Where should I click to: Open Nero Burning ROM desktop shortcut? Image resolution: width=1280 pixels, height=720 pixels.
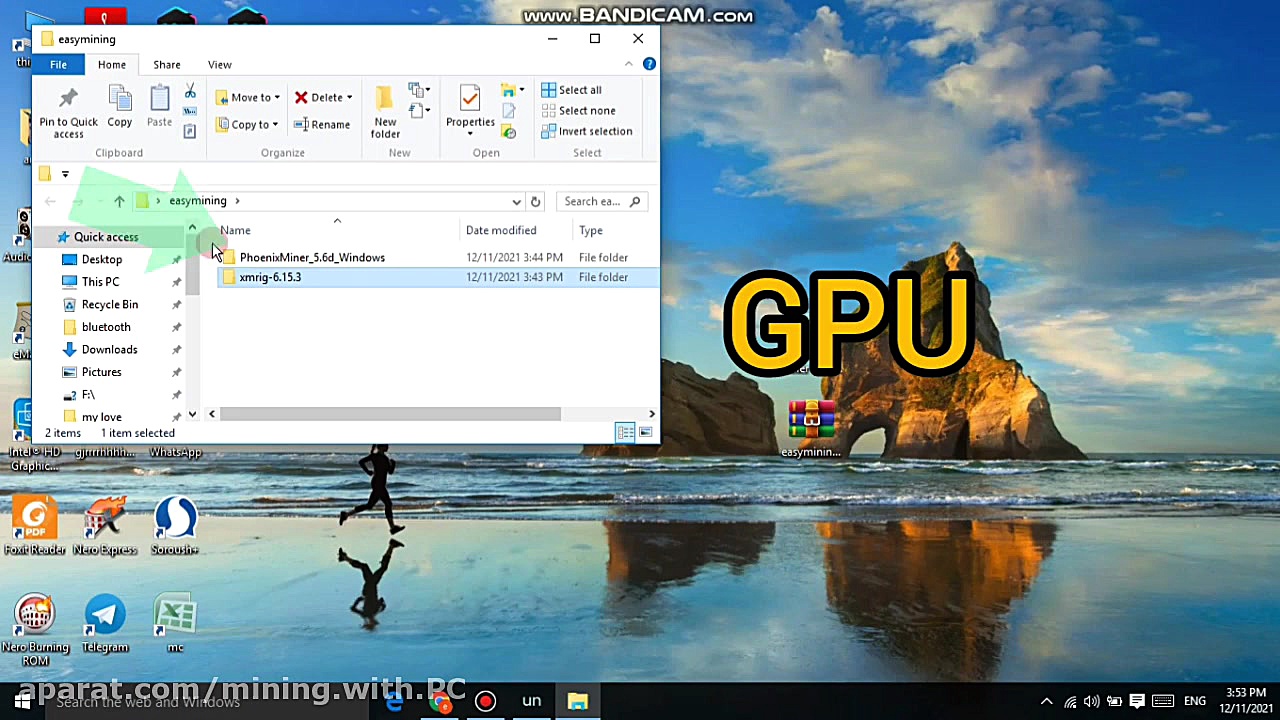(34, 631)
